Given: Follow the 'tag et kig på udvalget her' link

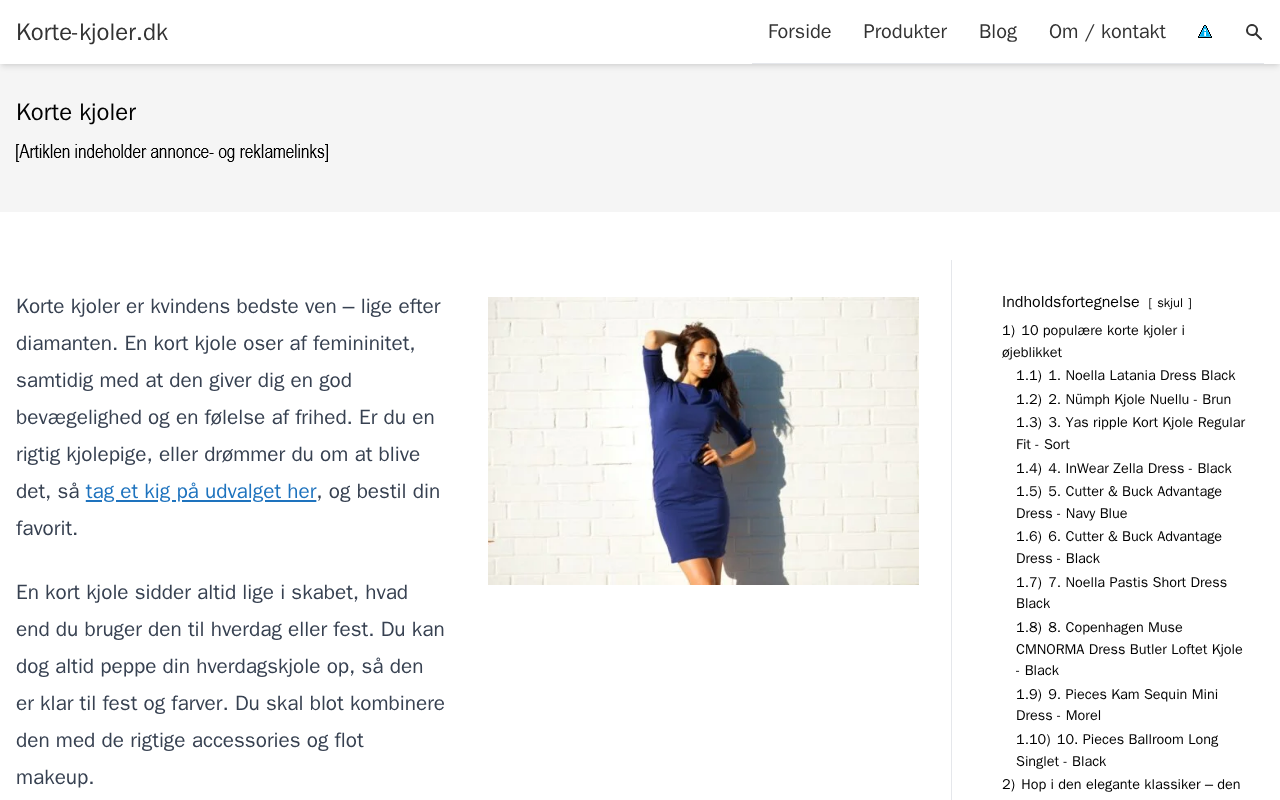Looking at the screenshot, I should coord(201,491).
